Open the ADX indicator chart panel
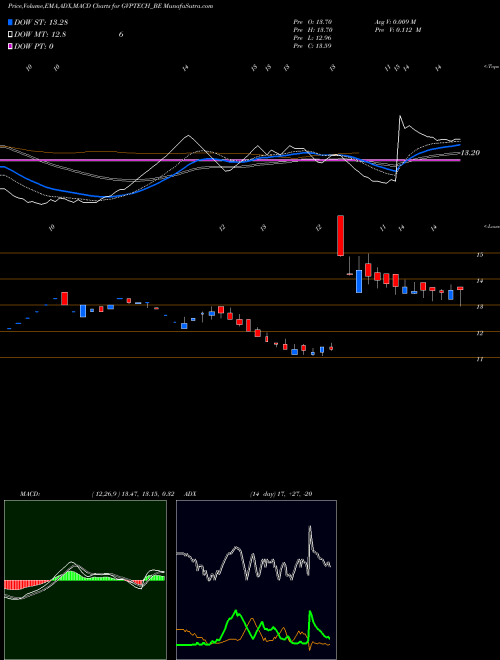The width and height of the screenshot is (500, 660). pos(256,579)
